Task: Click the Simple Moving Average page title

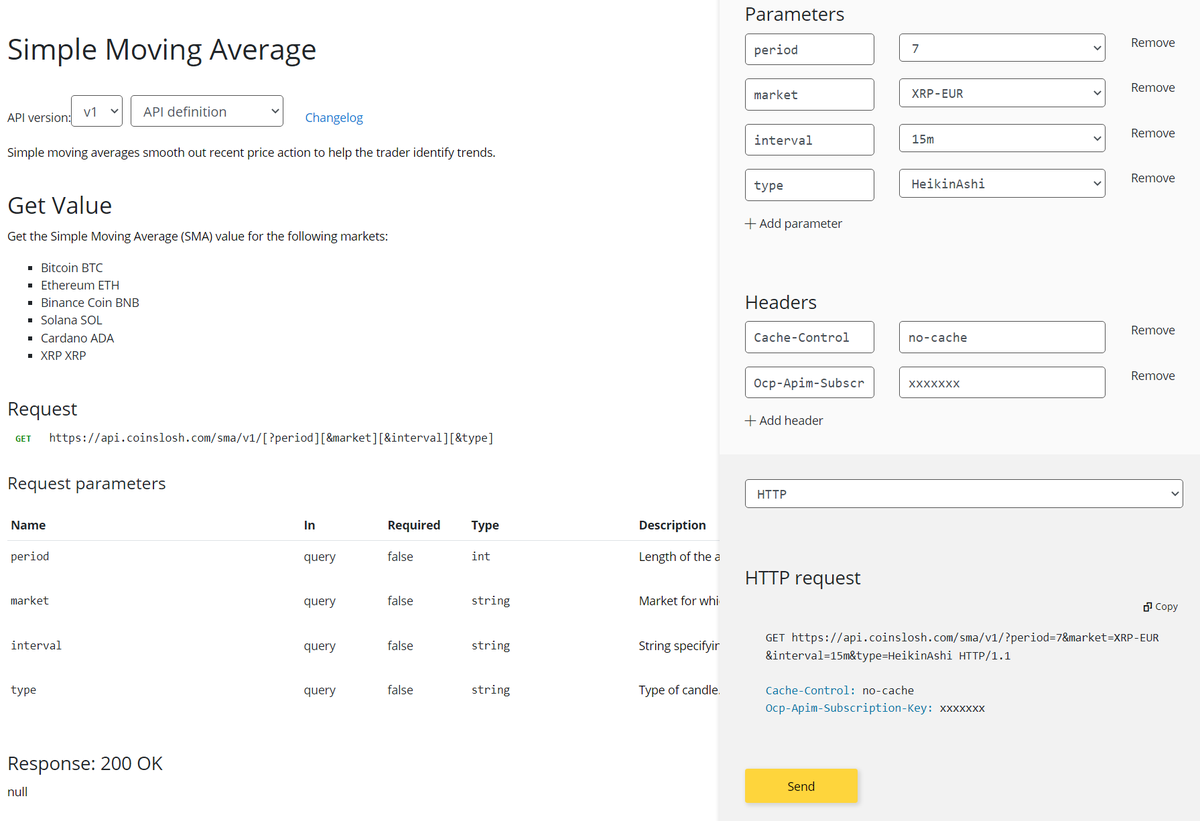Action: pyautogui.click(x=162, y=50)
